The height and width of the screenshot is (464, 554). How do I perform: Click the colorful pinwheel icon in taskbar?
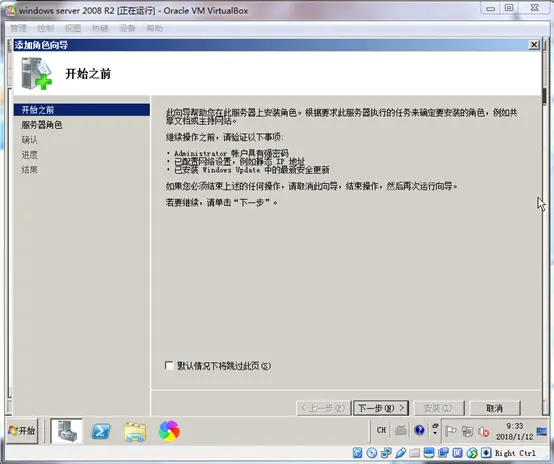coord(169,431)
